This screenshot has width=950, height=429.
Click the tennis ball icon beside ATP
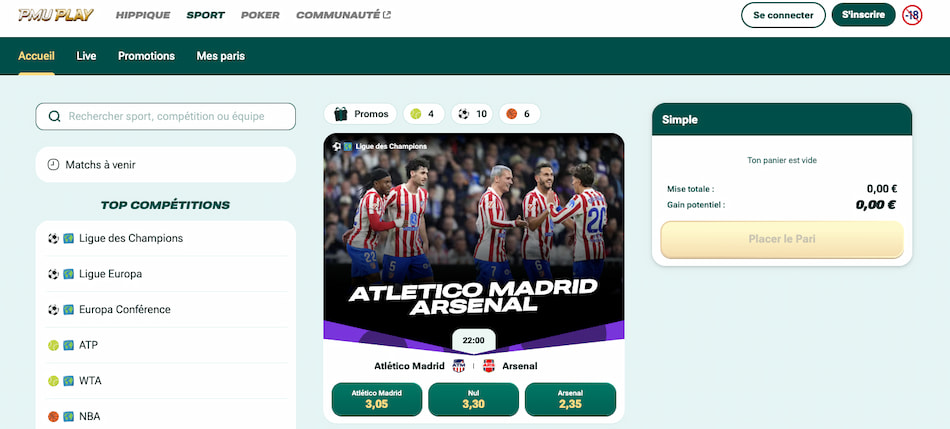(x=53, y=345)
